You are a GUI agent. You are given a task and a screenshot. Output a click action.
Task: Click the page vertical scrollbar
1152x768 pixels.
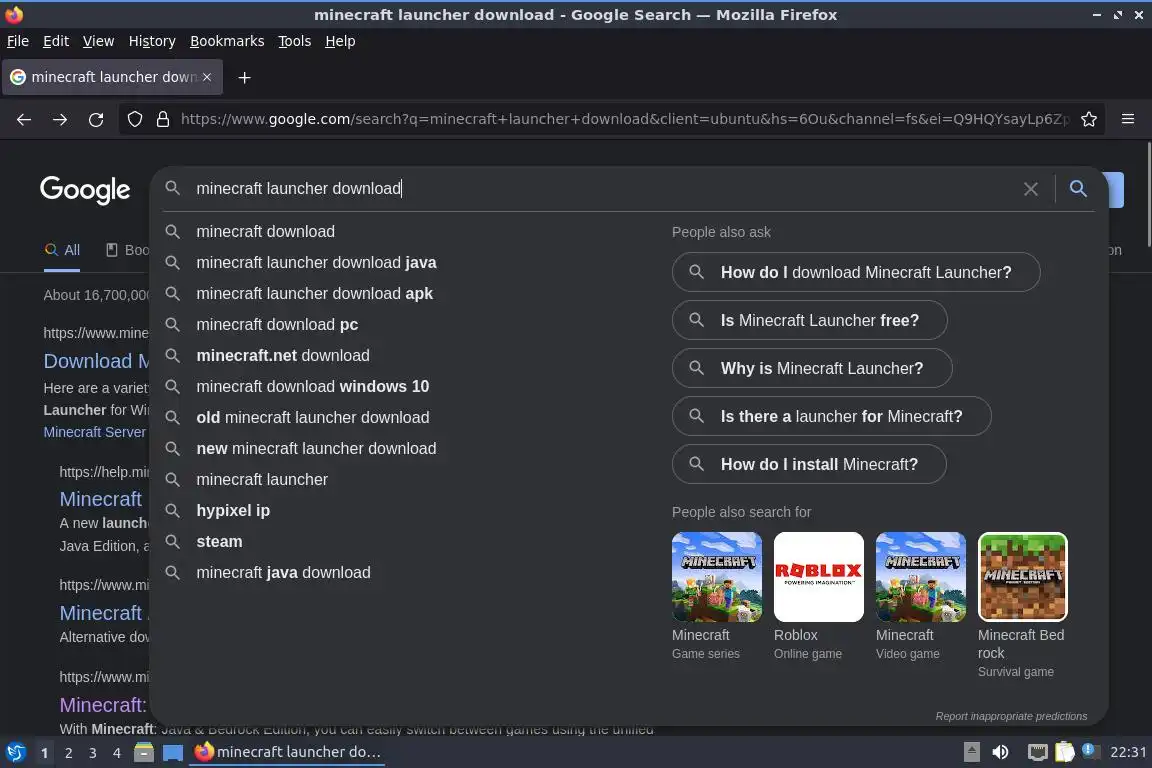[1148, 194]
